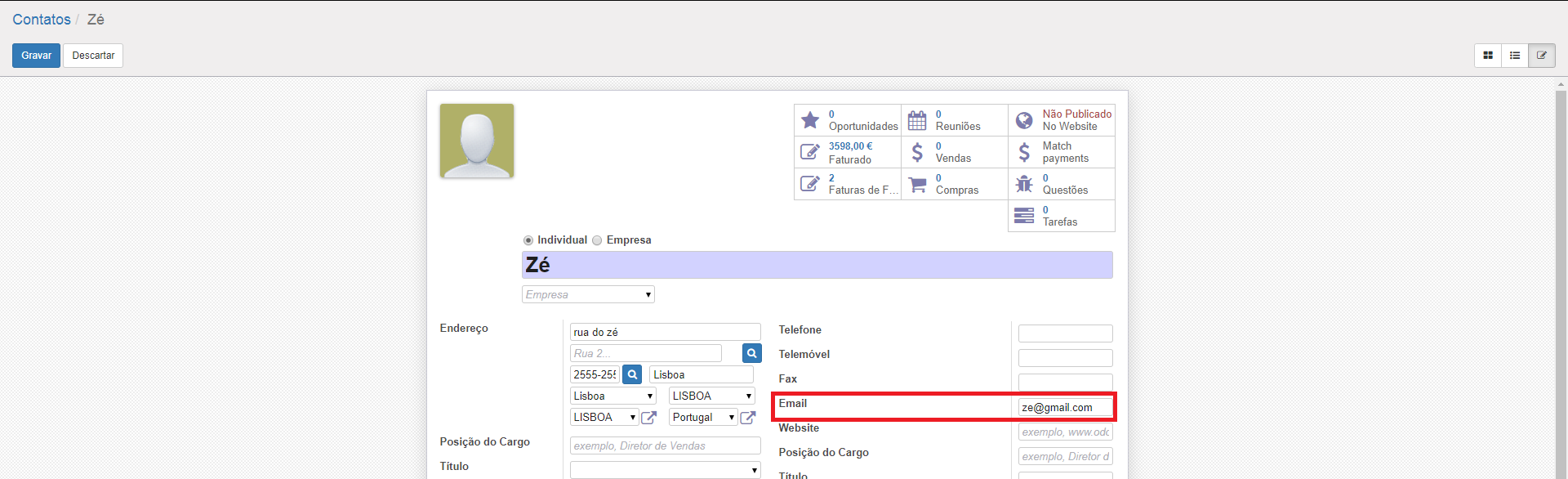Open external link next to Portugal country
The height and width of the screenshot is (479, 1568).
pos(747,418)
